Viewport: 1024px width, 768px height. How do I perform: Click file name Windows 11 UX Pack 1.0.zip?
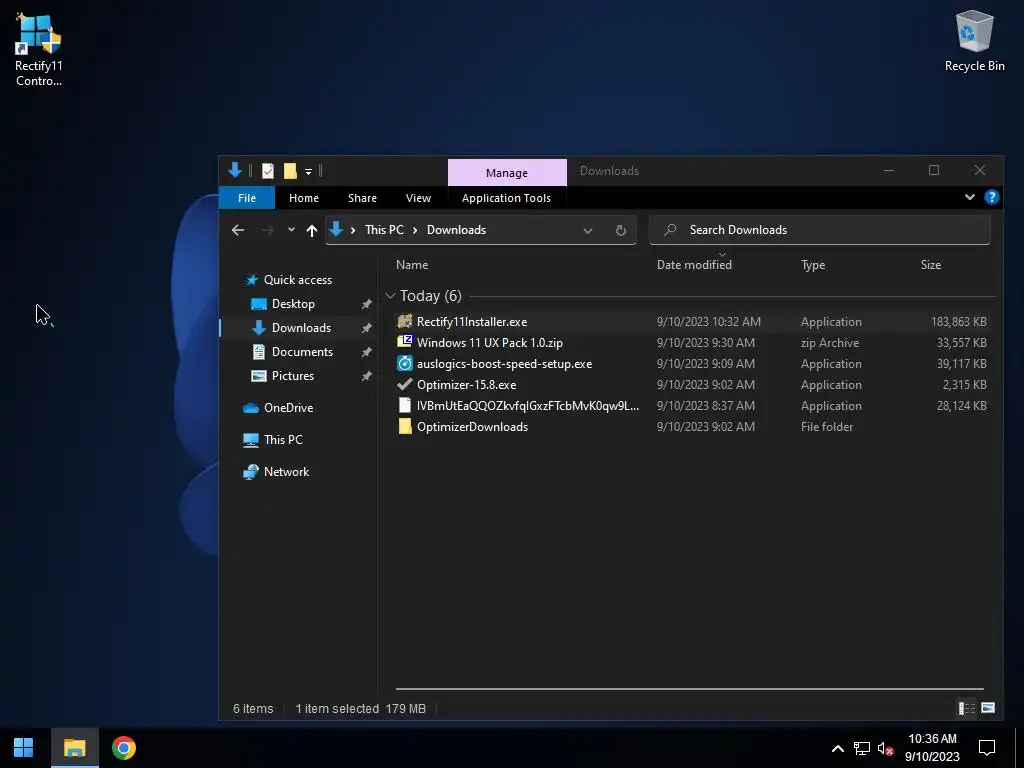[490, 343]
